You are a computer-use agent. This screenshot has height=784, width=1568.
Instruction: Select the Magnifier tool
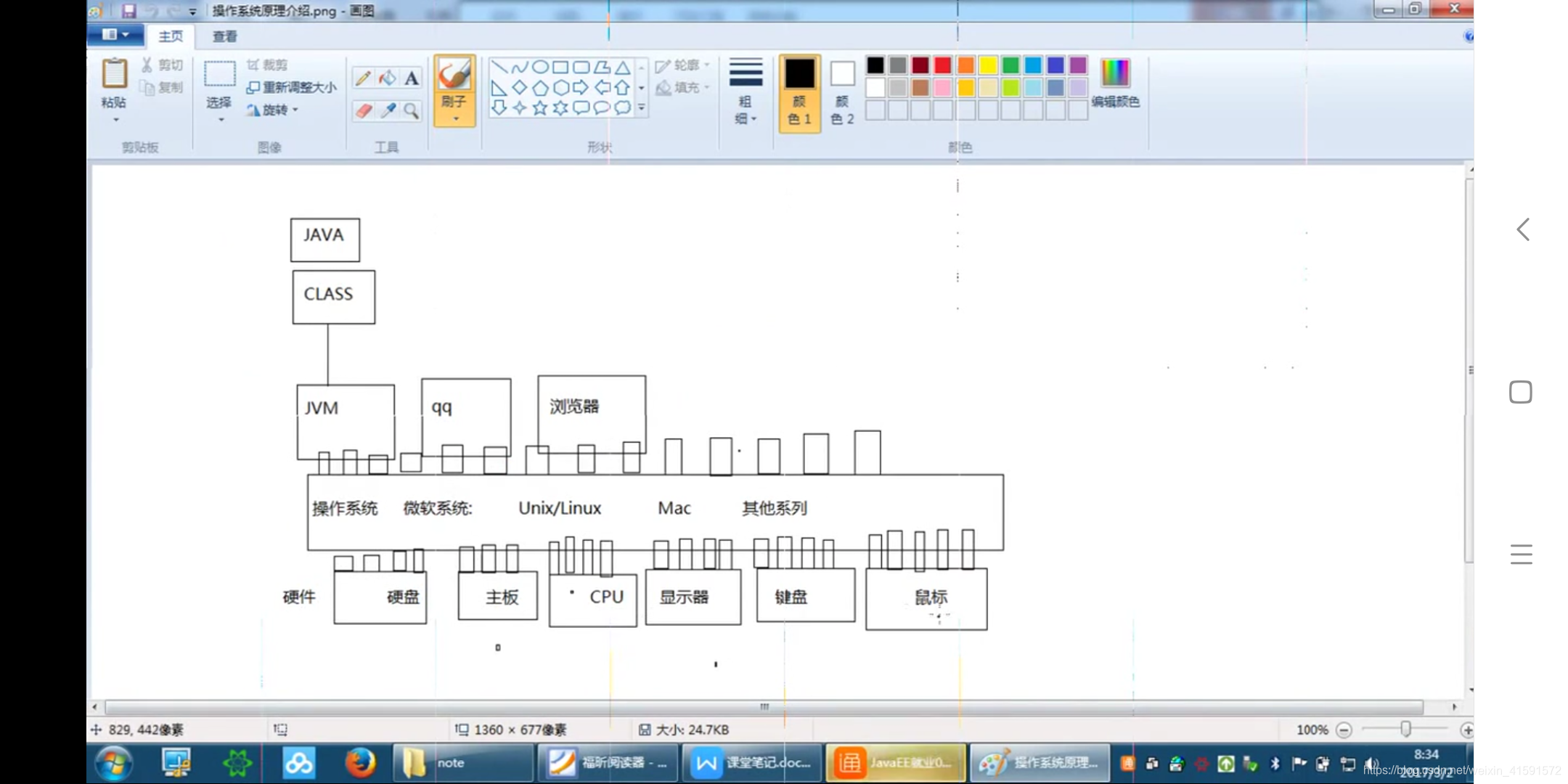click(x=412, y=110)
